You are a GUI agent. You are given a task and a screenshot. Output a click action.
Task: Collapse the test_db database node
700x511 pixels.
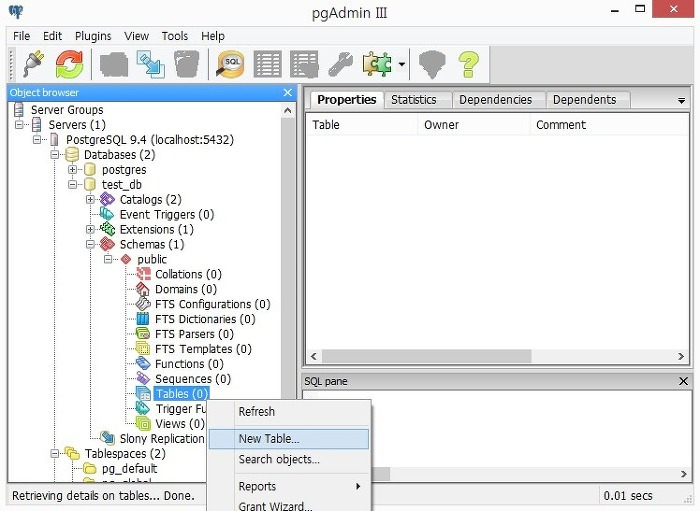[x=72, y=184]
